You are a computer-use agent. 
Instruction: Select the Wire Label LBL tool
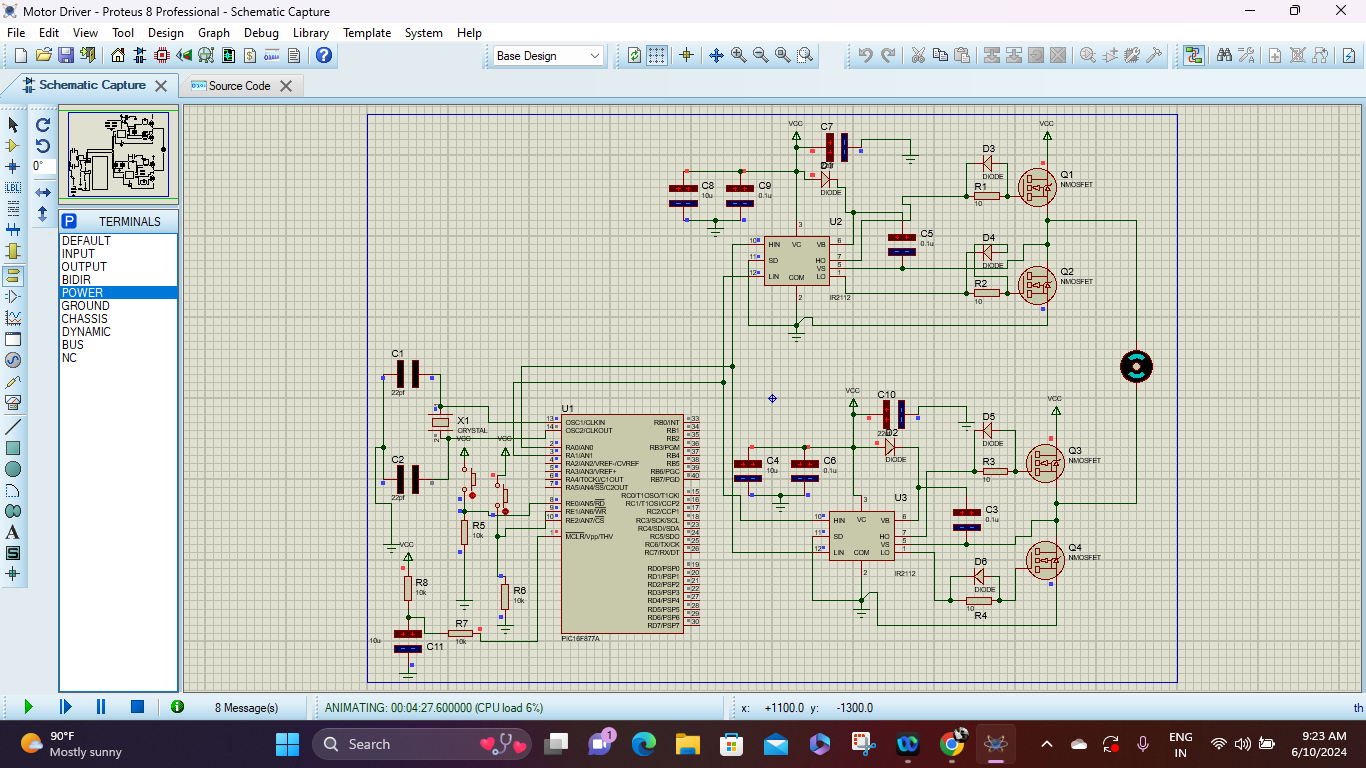[13, 187]
